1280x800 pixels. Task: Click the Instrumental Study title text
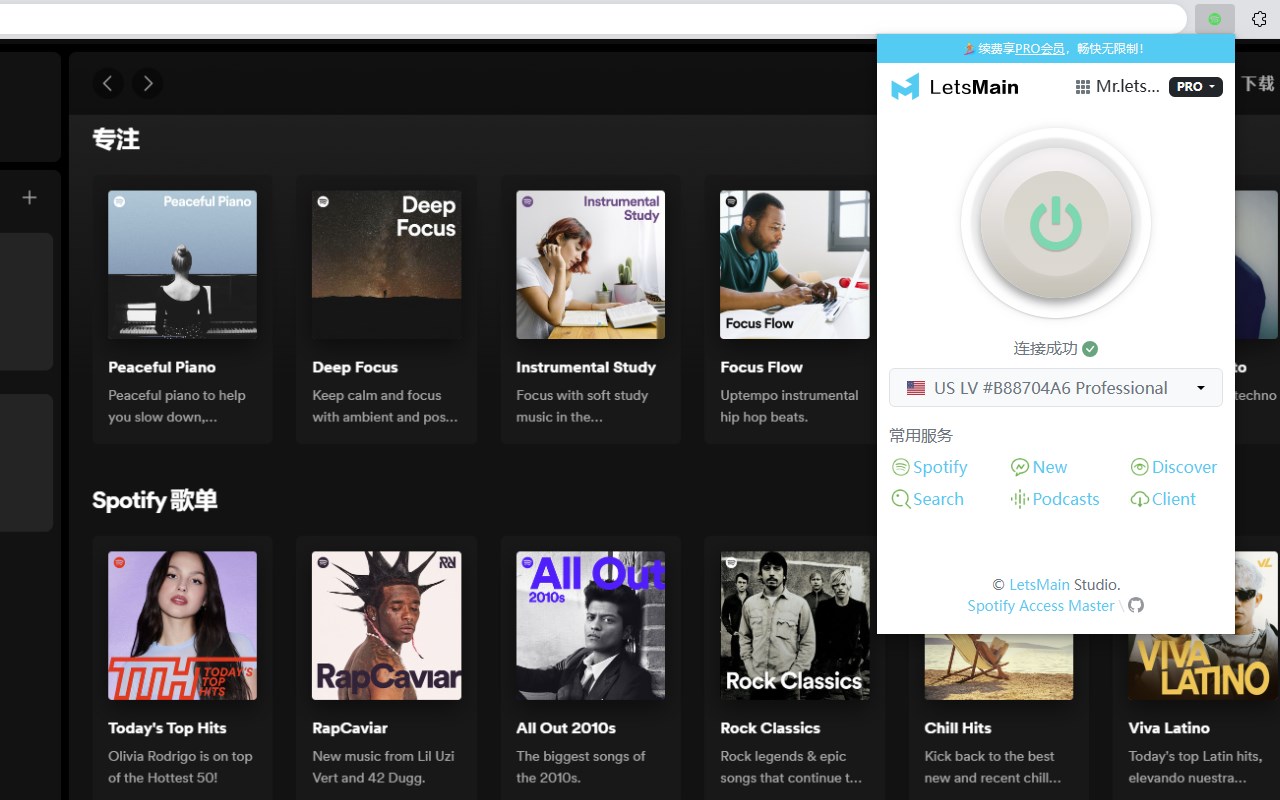point(586,367)
